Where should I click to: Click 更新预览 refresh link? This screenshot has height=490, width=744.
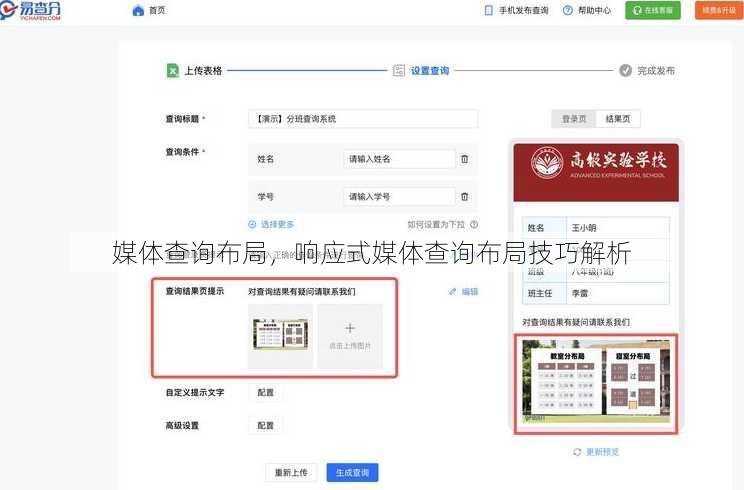point(596,452)
